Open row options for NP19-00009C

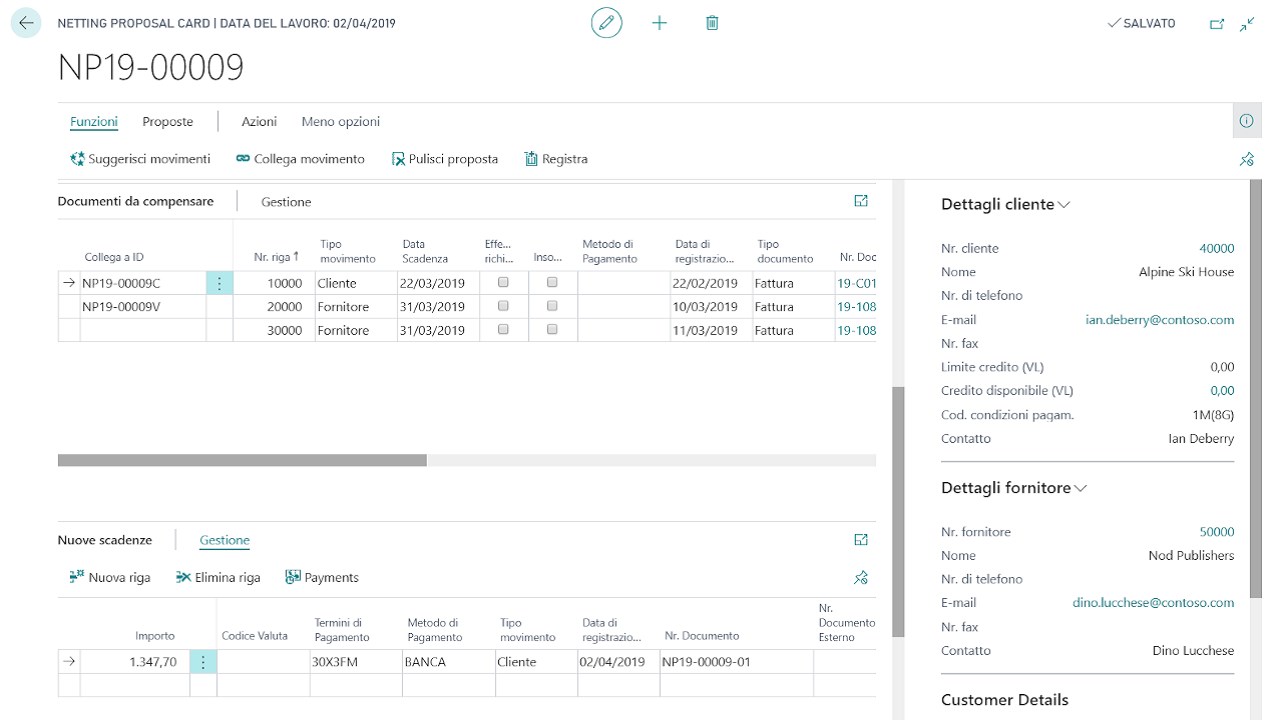[x=219, y=283]
